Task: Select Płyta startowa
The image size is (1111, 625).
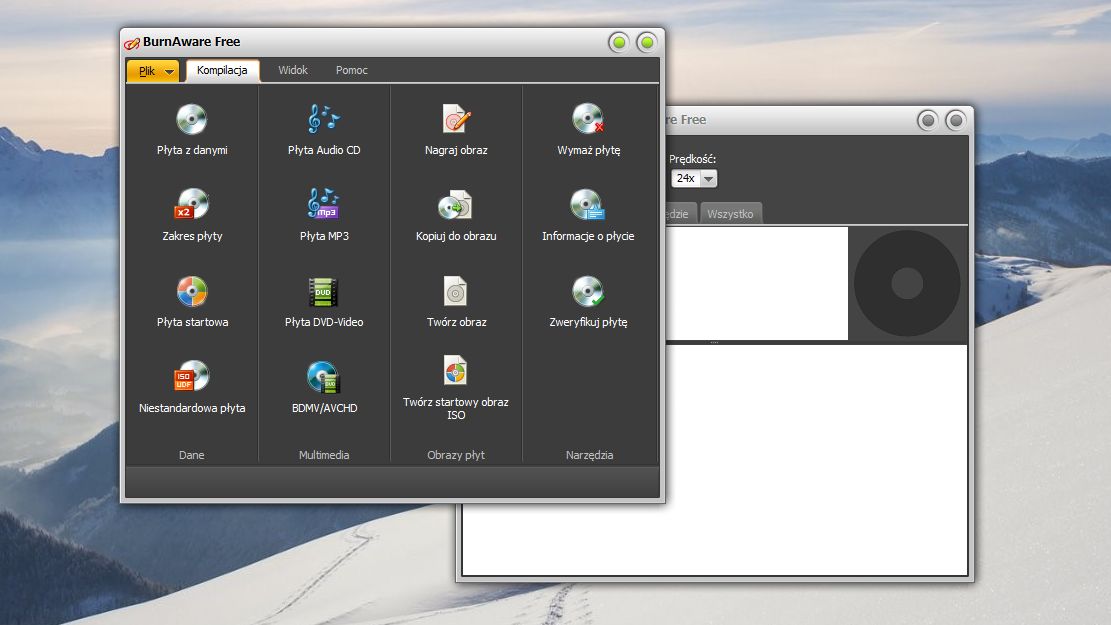Action: click(x=192, y=301)
